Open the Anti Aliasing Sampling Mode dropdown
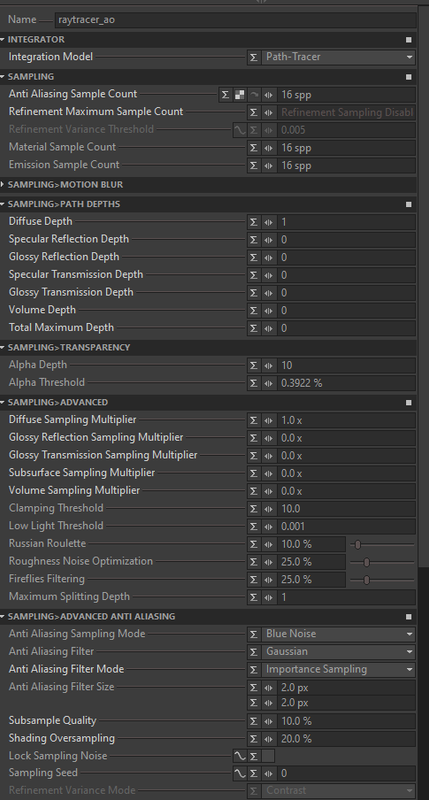Viewport: 429px width, 800px height. (x=338, y=634)
